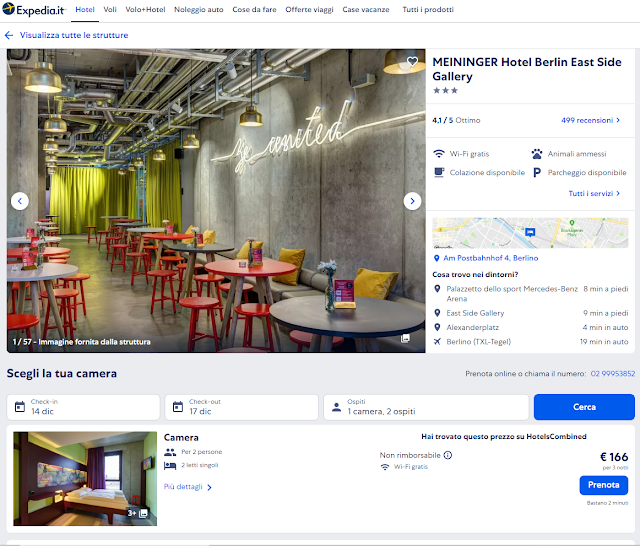Open the Check-in date picker 14 dic
The height and width of the screenshot is (546, 640).
(83, 407)
